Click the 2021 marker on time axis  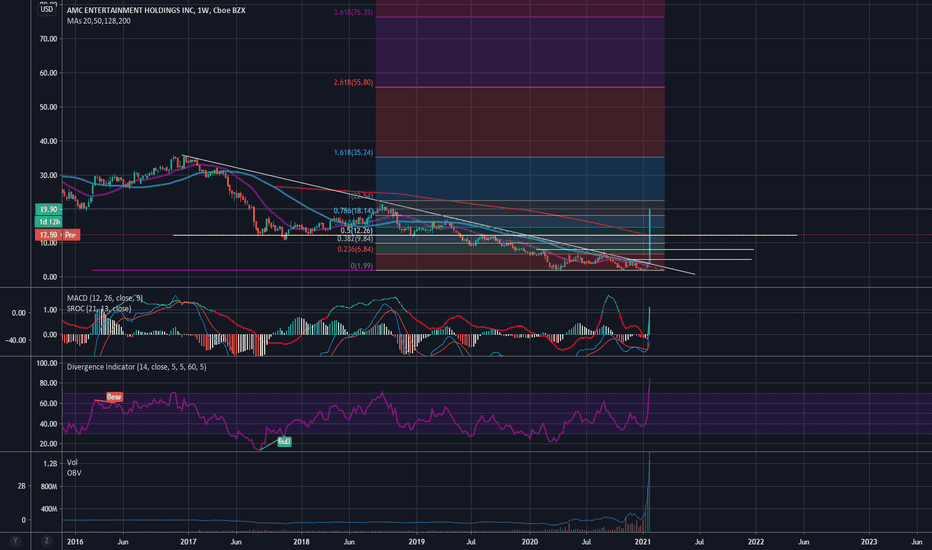tap(643, 542)
